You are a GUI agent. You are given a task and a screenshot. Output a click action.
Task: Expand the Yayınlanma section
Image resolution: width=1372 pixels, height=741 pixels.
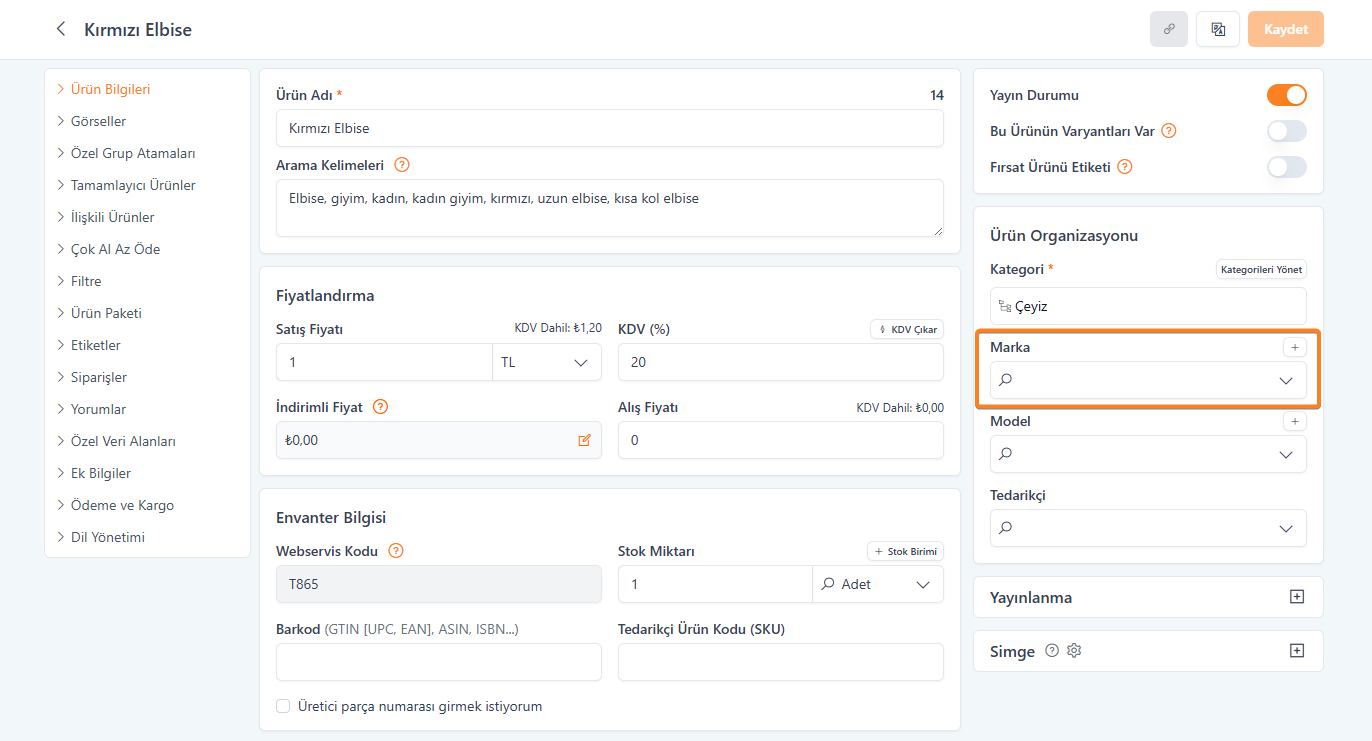[x=1296, y=597]
